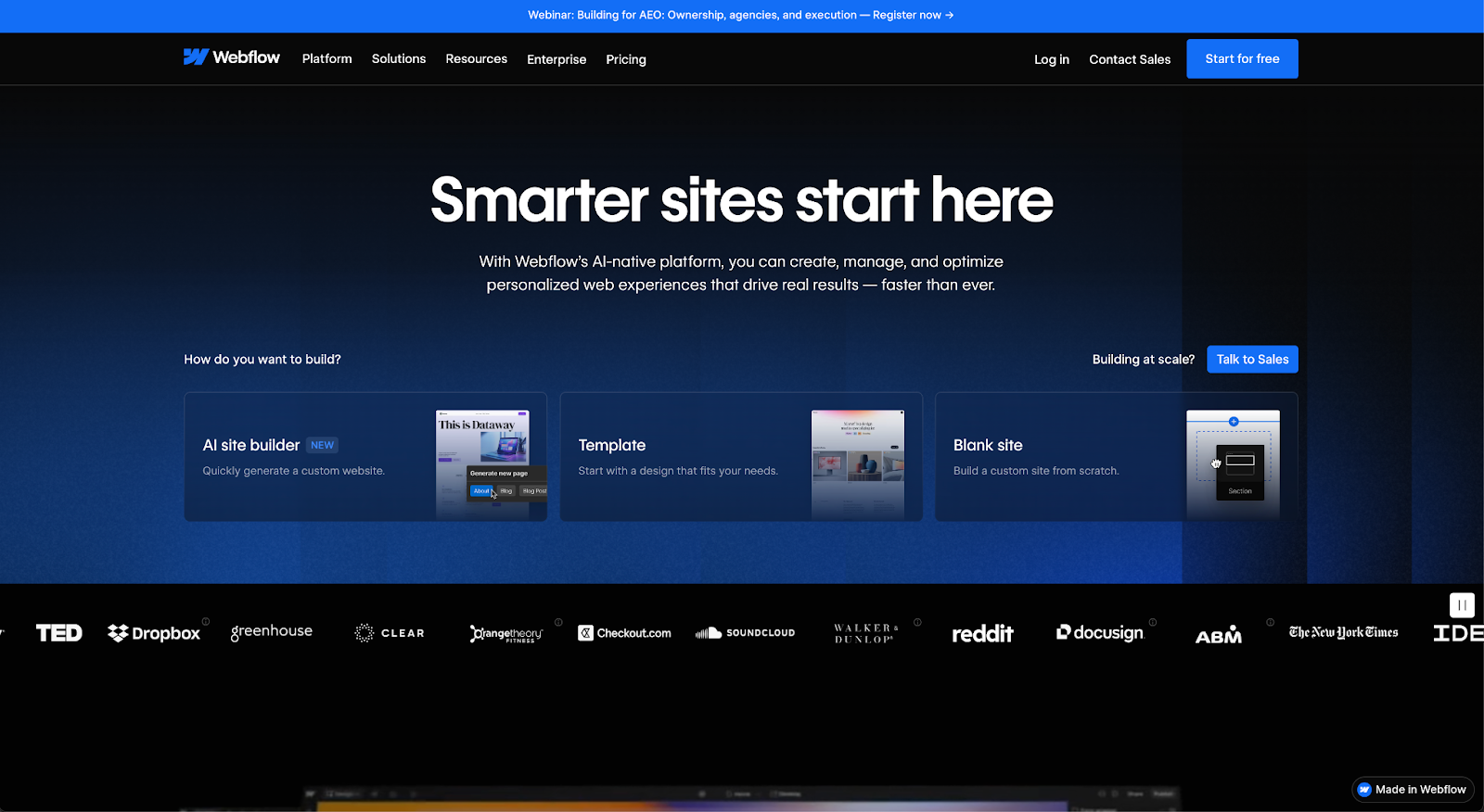Click the Webflow logo in the navbar
This screenshot has width=1484, height=812.
[x=231, y=57]
